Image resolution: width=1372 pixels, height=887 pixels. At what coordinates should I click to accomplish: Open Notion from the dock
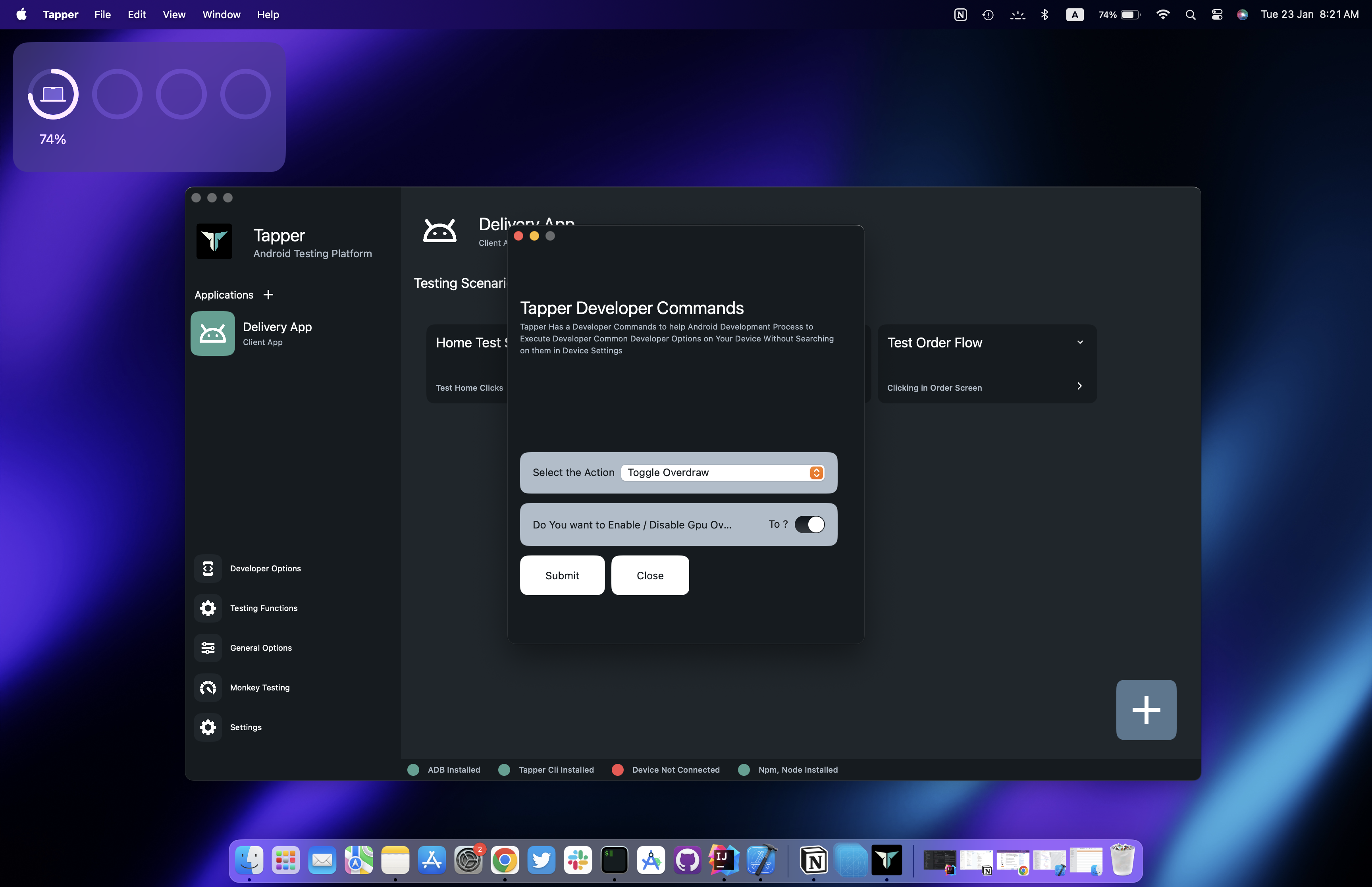(813, 860)
